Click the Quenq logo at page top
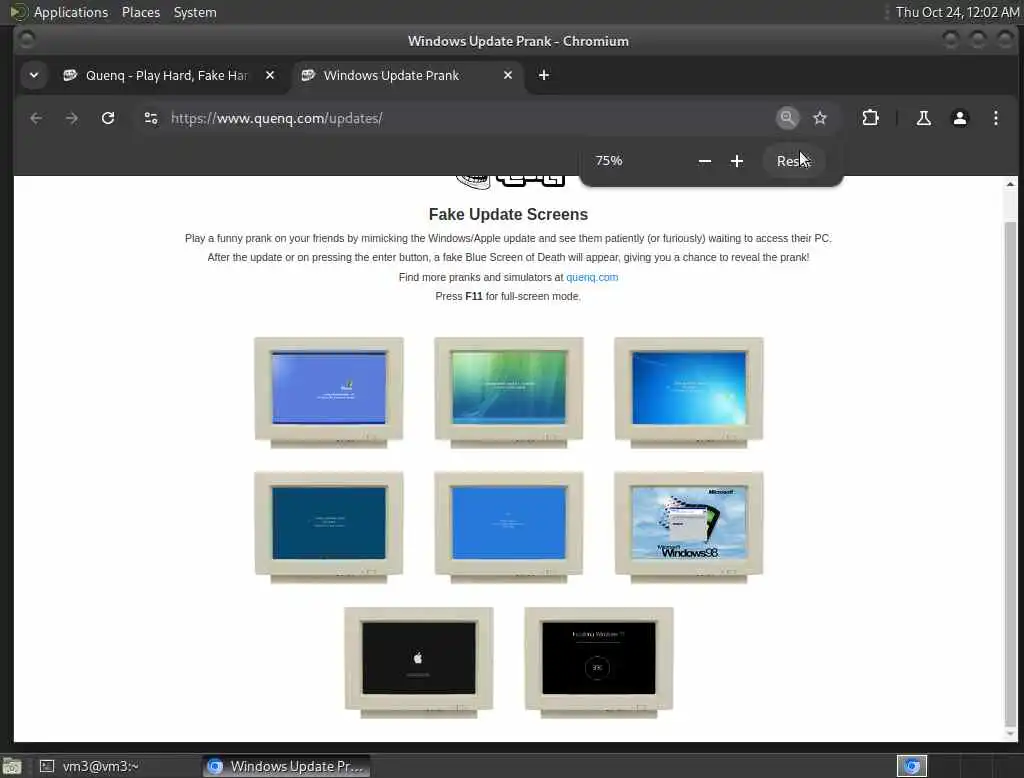The width and height of the screenshot is (1024, 778). [x=510, y=181]
